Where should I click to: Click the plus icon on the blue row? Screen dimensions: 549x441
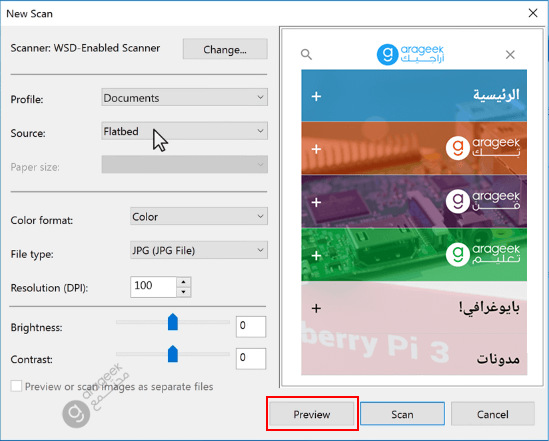pos(316,96)
